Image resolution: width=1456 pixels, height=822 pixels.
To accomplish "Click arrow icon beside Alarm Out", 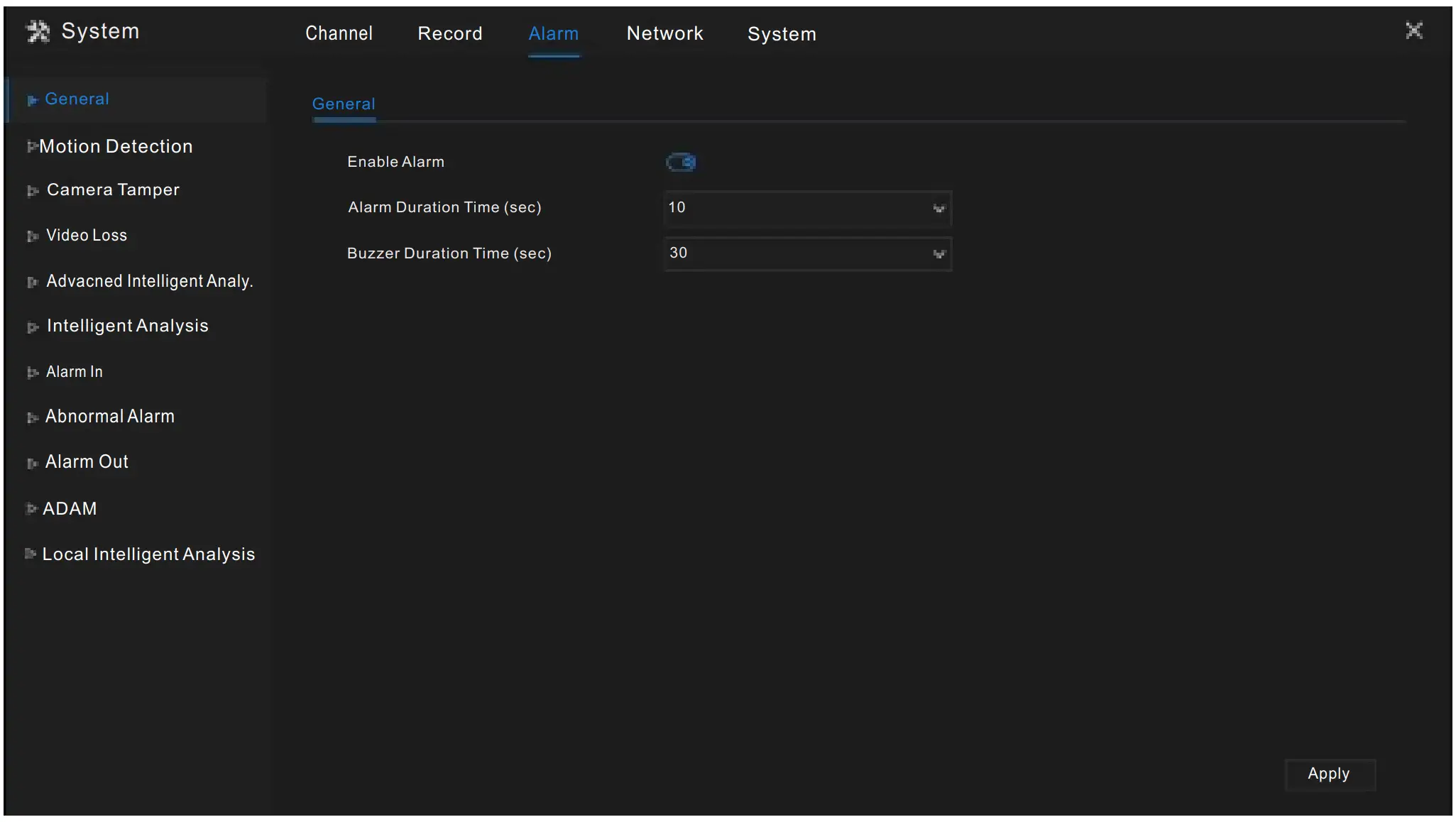I will [x=32, y=464].
